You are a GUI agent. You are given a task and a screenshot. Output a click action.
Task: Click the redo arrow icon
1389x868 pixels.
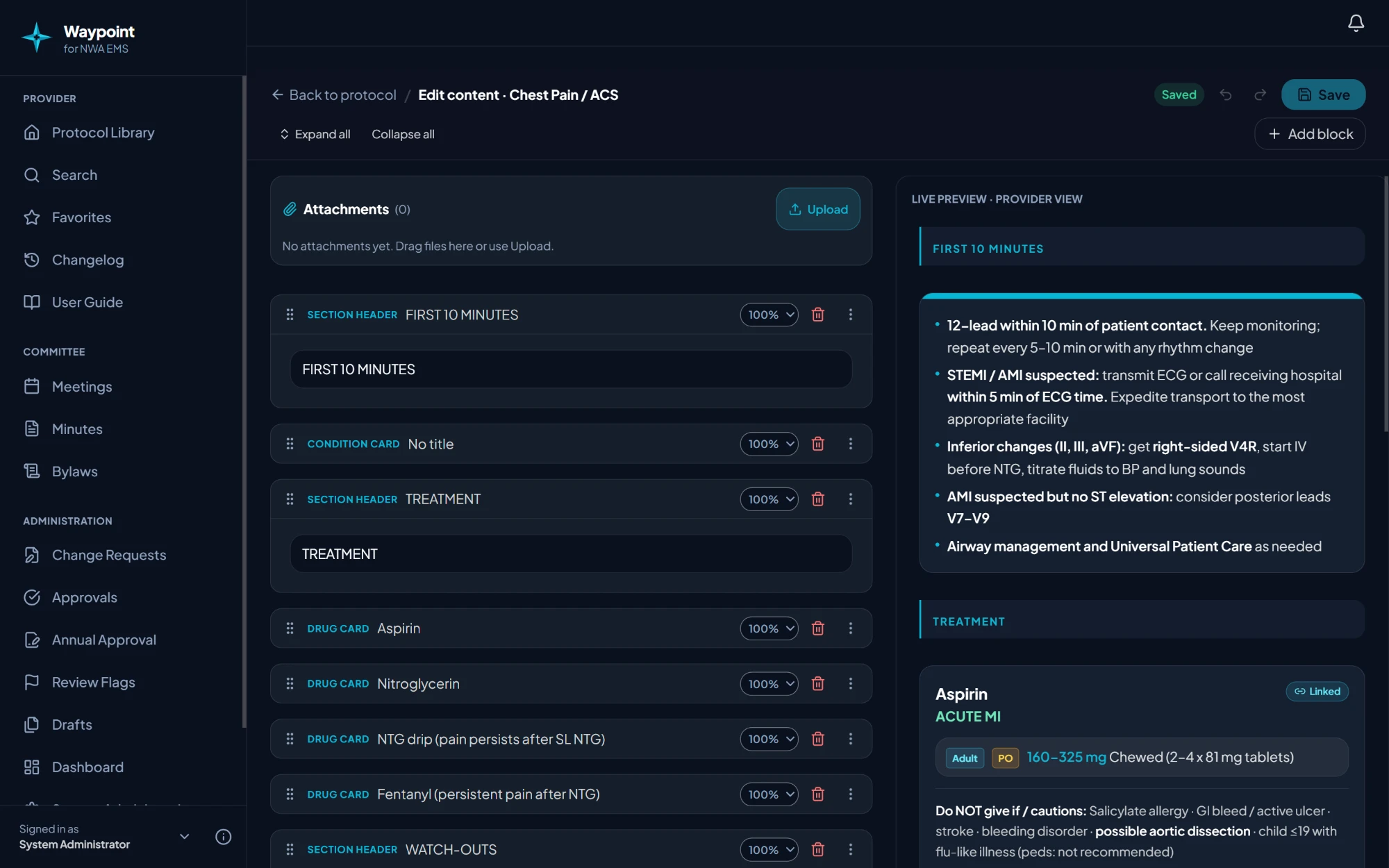tap(1260, 94)
